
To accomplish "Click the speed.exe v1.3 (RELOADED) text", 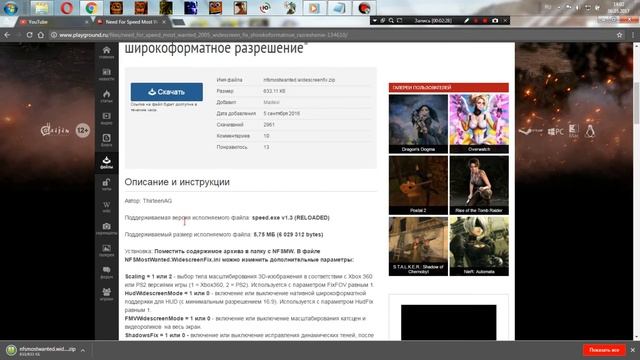I will 291,218.
